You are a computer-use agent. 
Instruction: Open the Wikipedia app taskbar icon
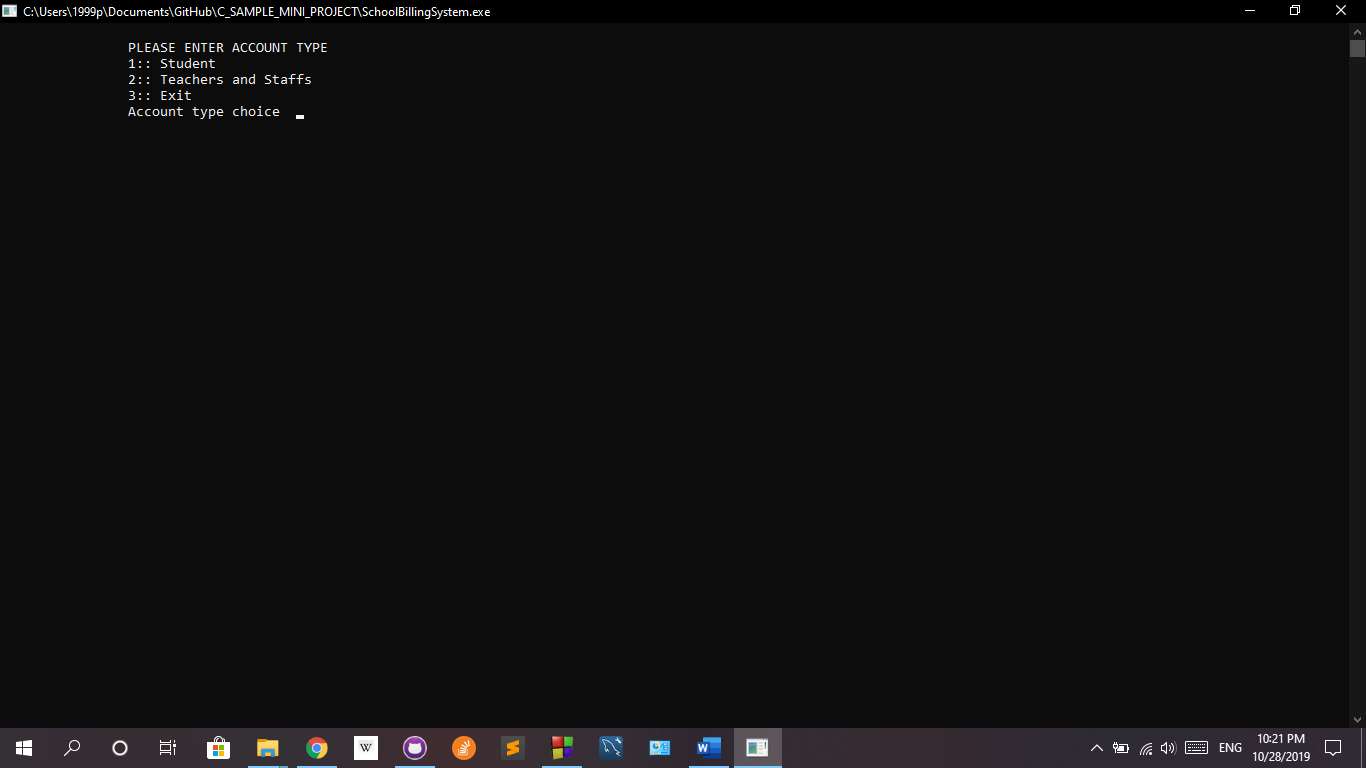point(365,748)
